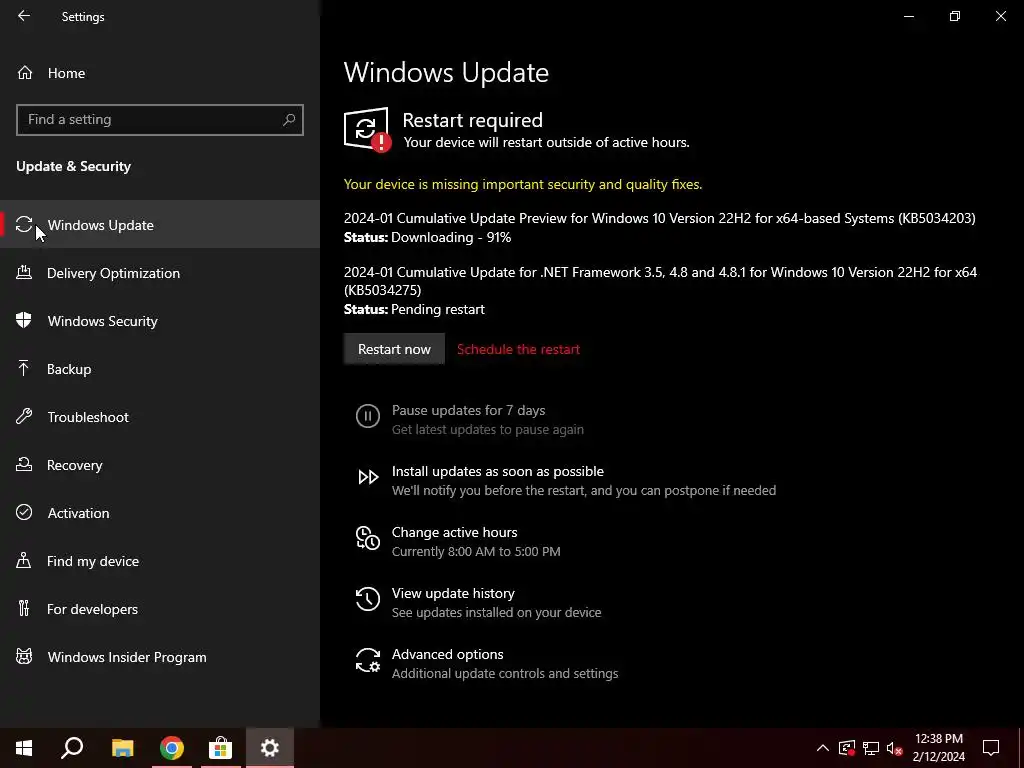Click the Windows Insider Program label
The height and width of the screenshot is (768, 1024).
pos(127,657)
